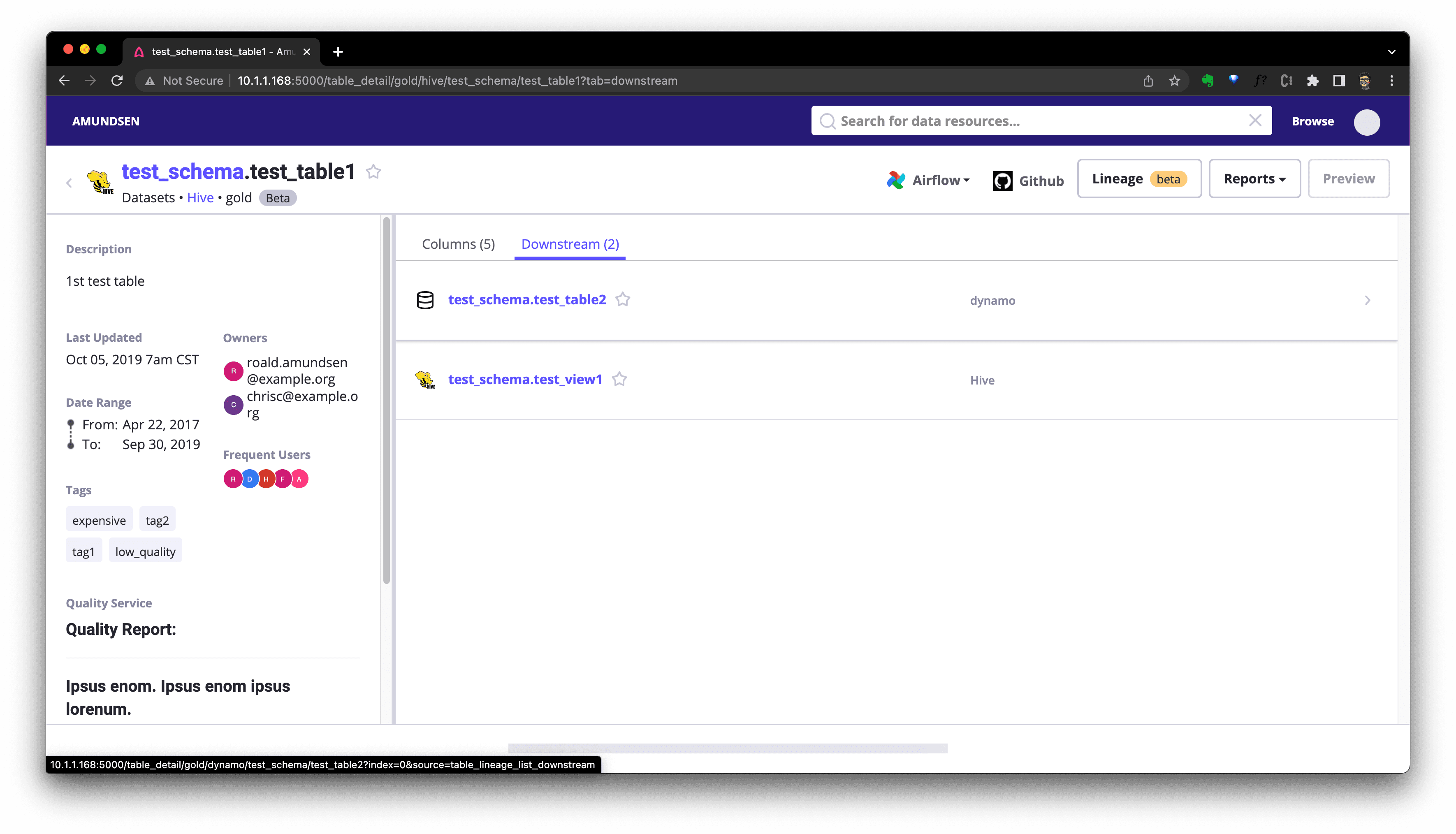Bookmark test_table1 with the title star
This screenshot has height=834, width=1456.
(x=373, y=172)
